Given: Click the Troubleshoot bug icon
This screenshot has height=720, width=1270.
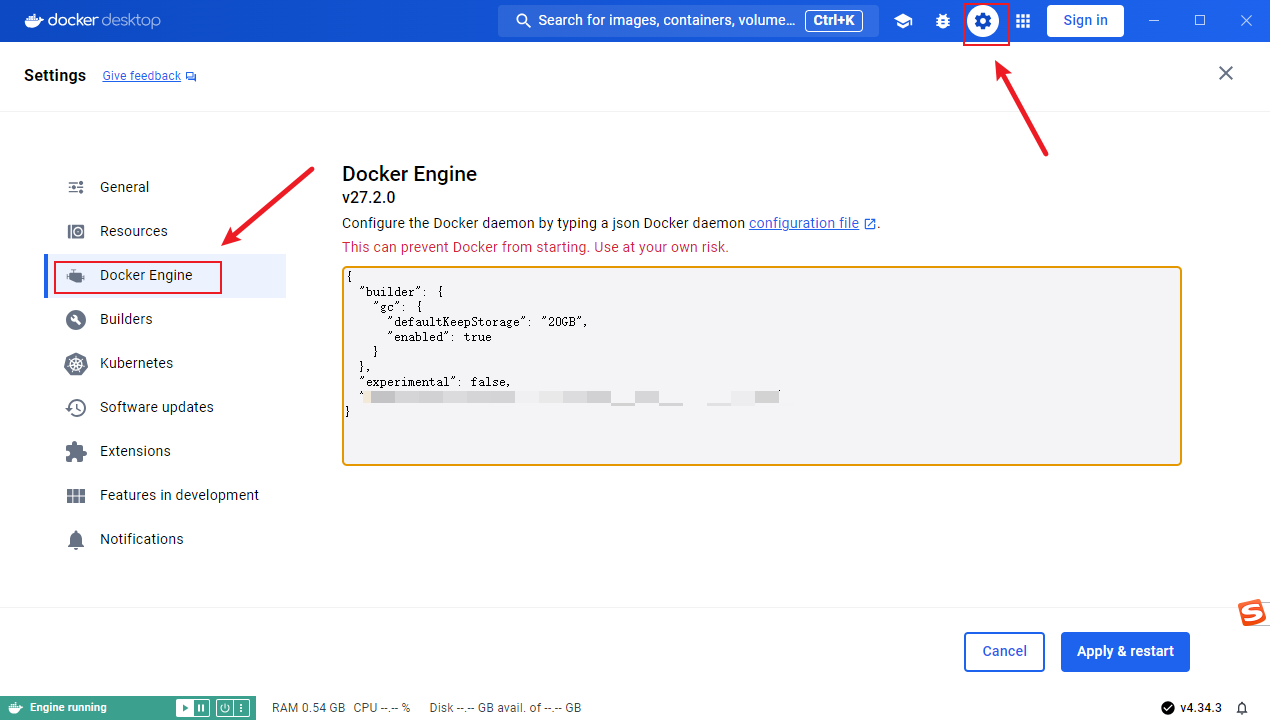Looking at the screenshot, I should click(x=943, y=21).
